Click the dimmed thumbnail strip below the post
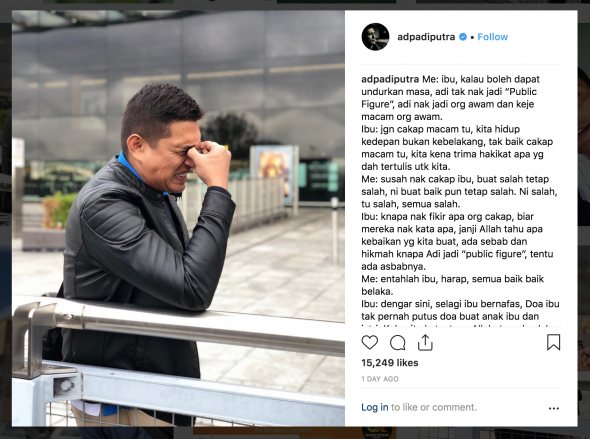Image resolution: width=590 pixels, height=439 pixels. (x=295, y=433)
